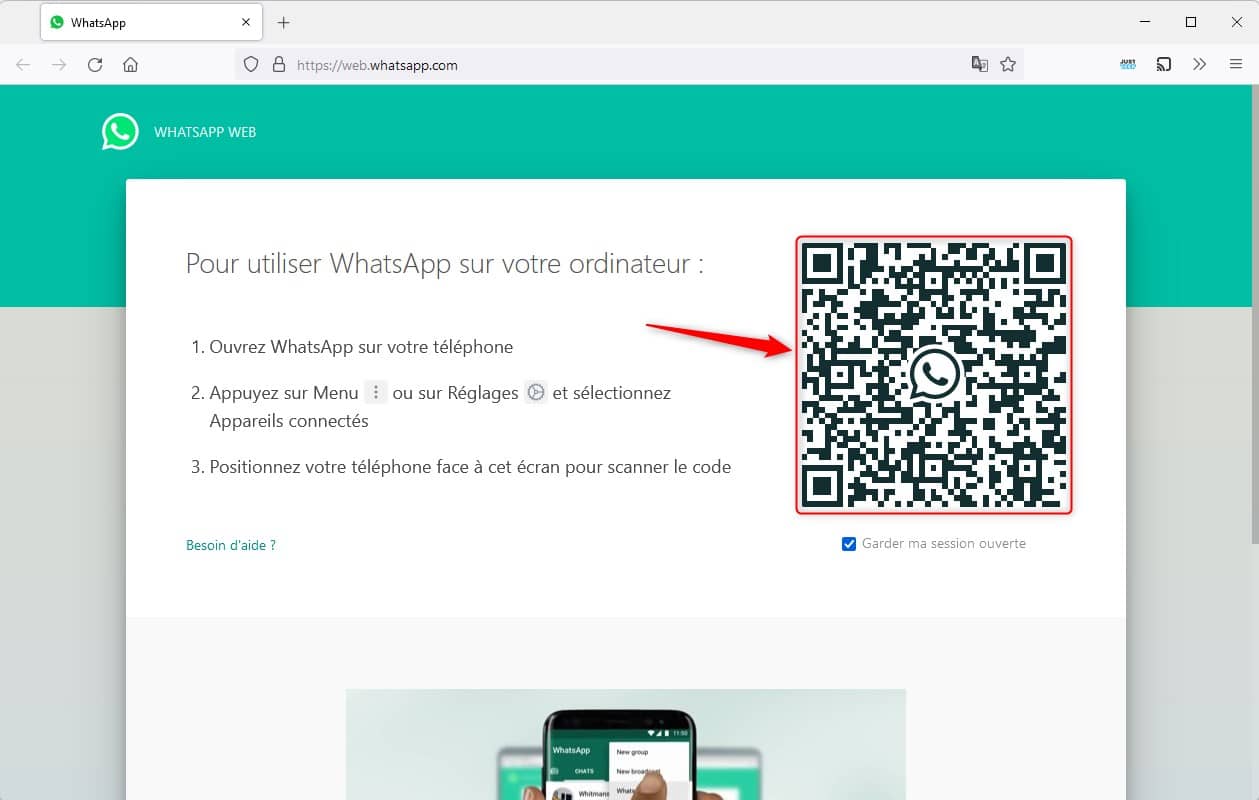Click the browser Back arrow
Screen dimensions: 1259x800
[x=23, y=65]
